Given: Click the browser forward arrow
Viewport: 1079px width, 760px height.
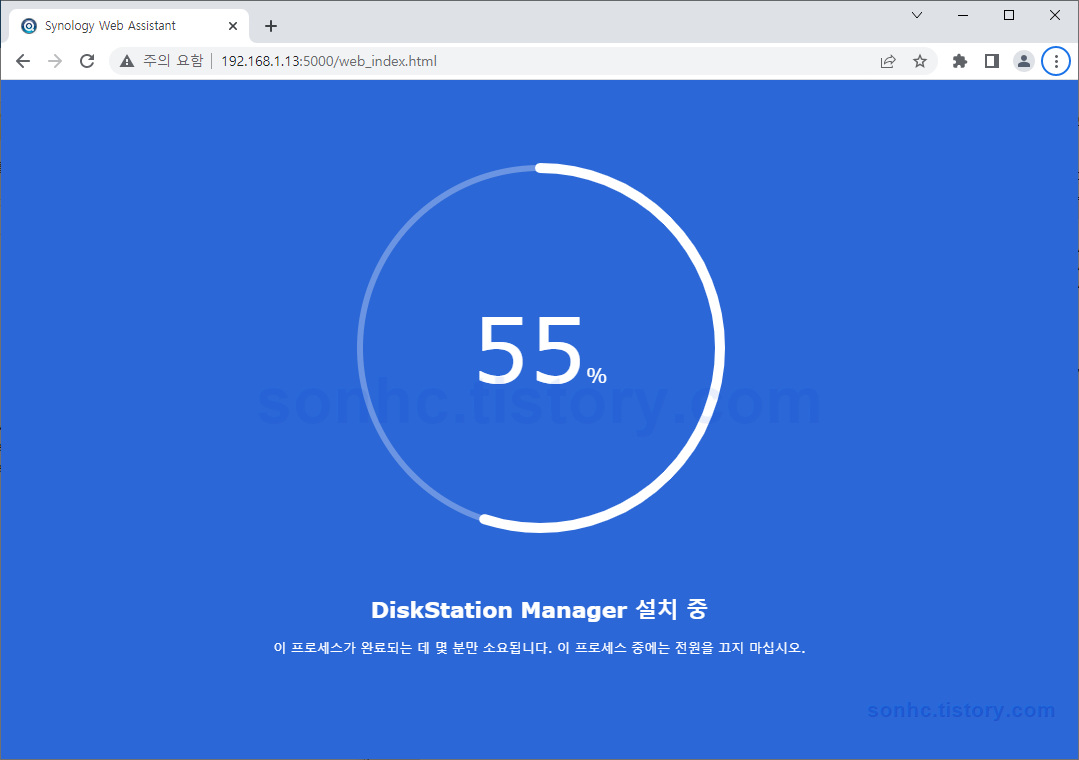Looking at the screenshot, I should [55, 61].
